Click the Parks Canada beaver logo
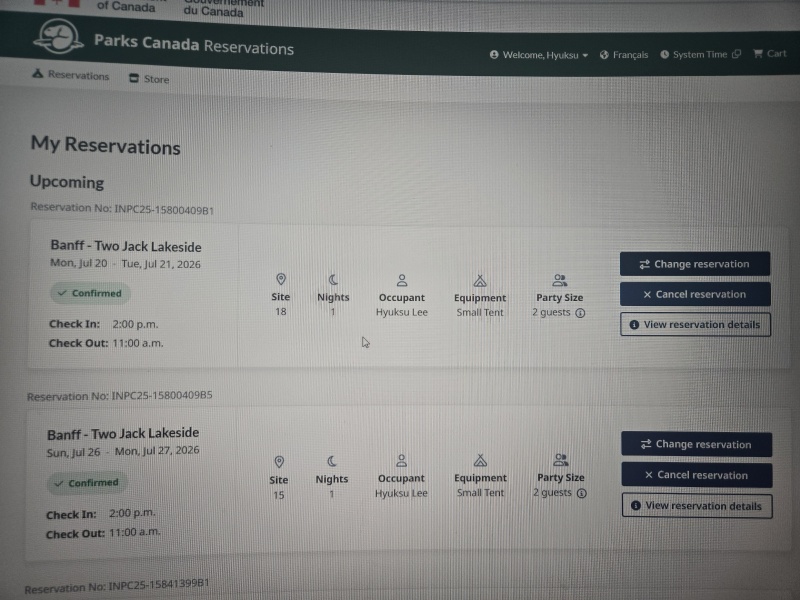 coord(58,36)
